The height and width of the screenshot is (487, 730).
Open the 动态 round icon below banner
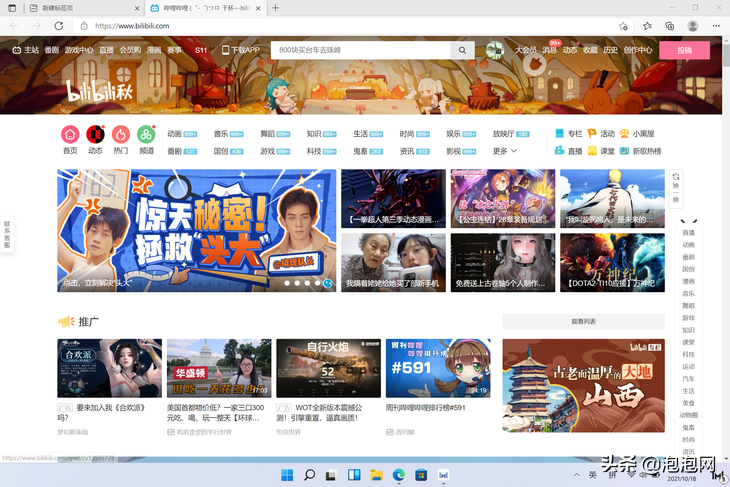pos(95,135)
